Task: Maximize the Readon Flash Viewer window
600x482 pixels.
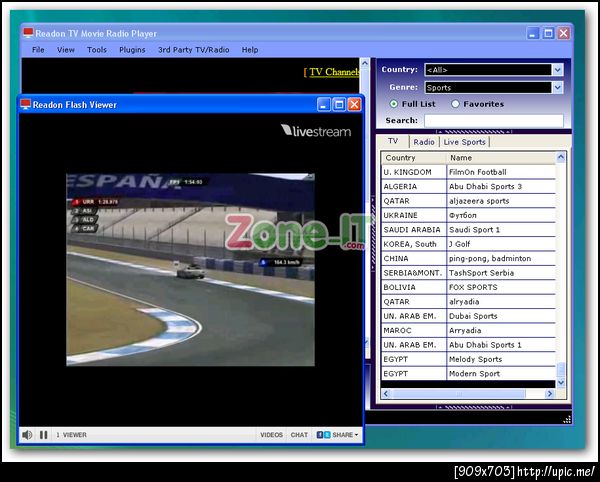Action: 339,104
